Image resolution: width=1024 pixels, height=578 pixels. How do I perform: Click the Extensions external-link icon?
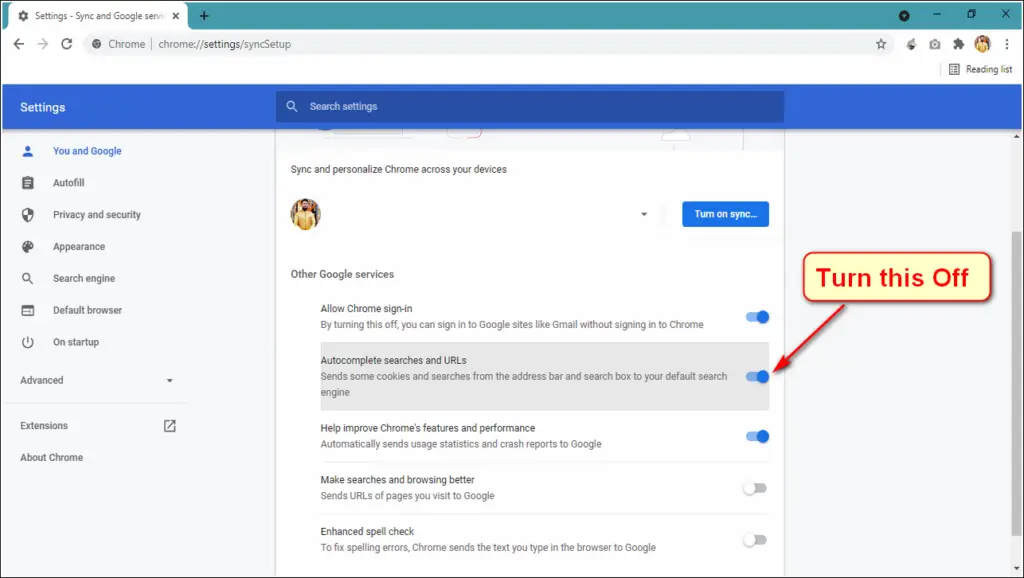(170, 426)
